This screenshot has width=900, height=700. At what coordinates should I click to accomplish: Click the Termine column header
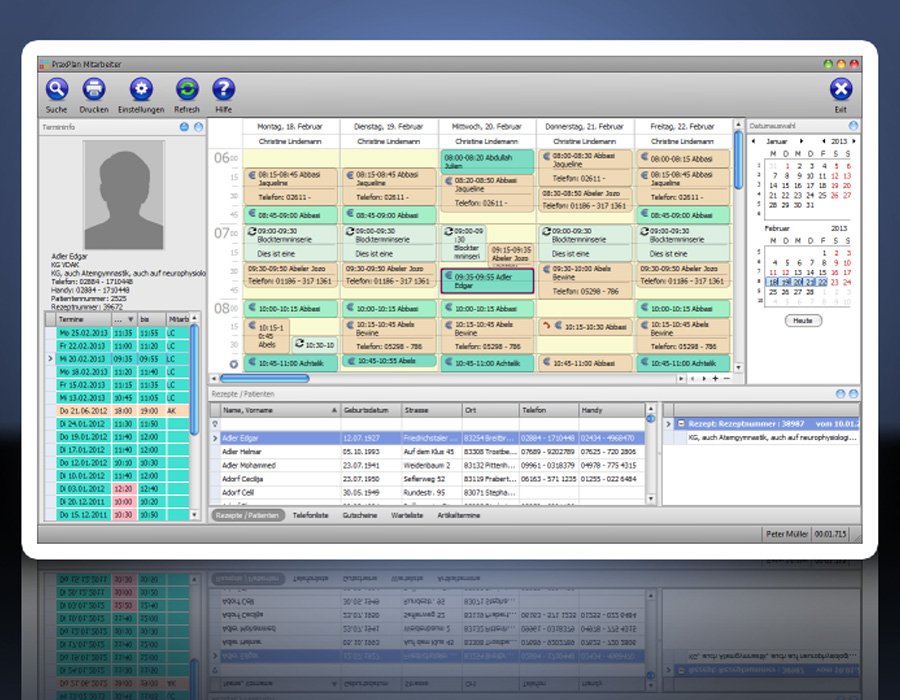[84, 319]
